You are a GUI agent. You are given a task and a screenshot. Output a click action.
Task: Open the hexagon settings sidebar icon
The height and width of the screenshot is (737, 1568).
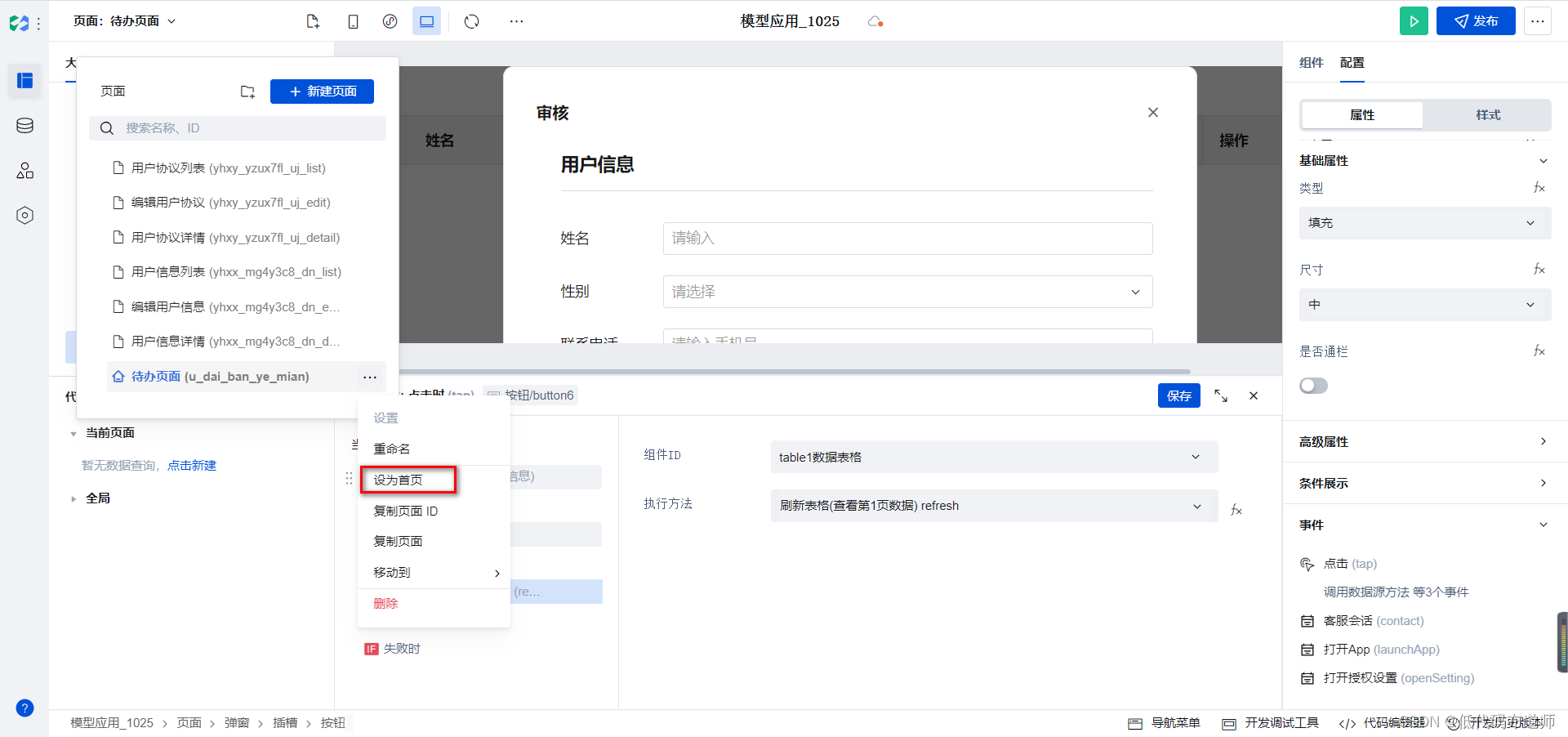(24, 215)
